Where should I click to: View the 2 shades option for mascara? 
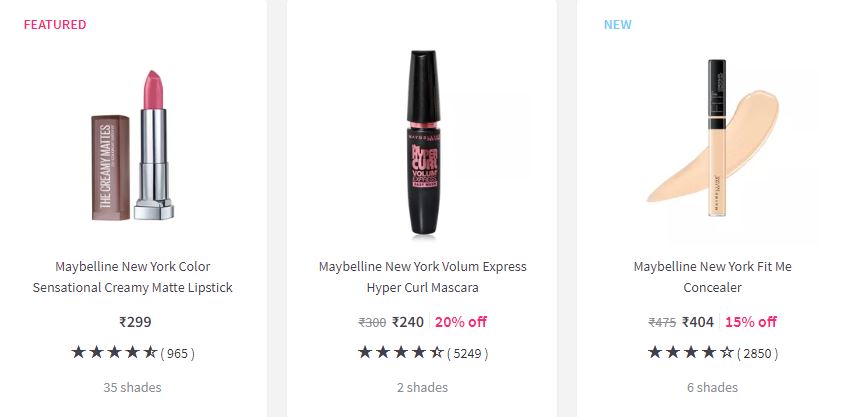pos(422,387)
